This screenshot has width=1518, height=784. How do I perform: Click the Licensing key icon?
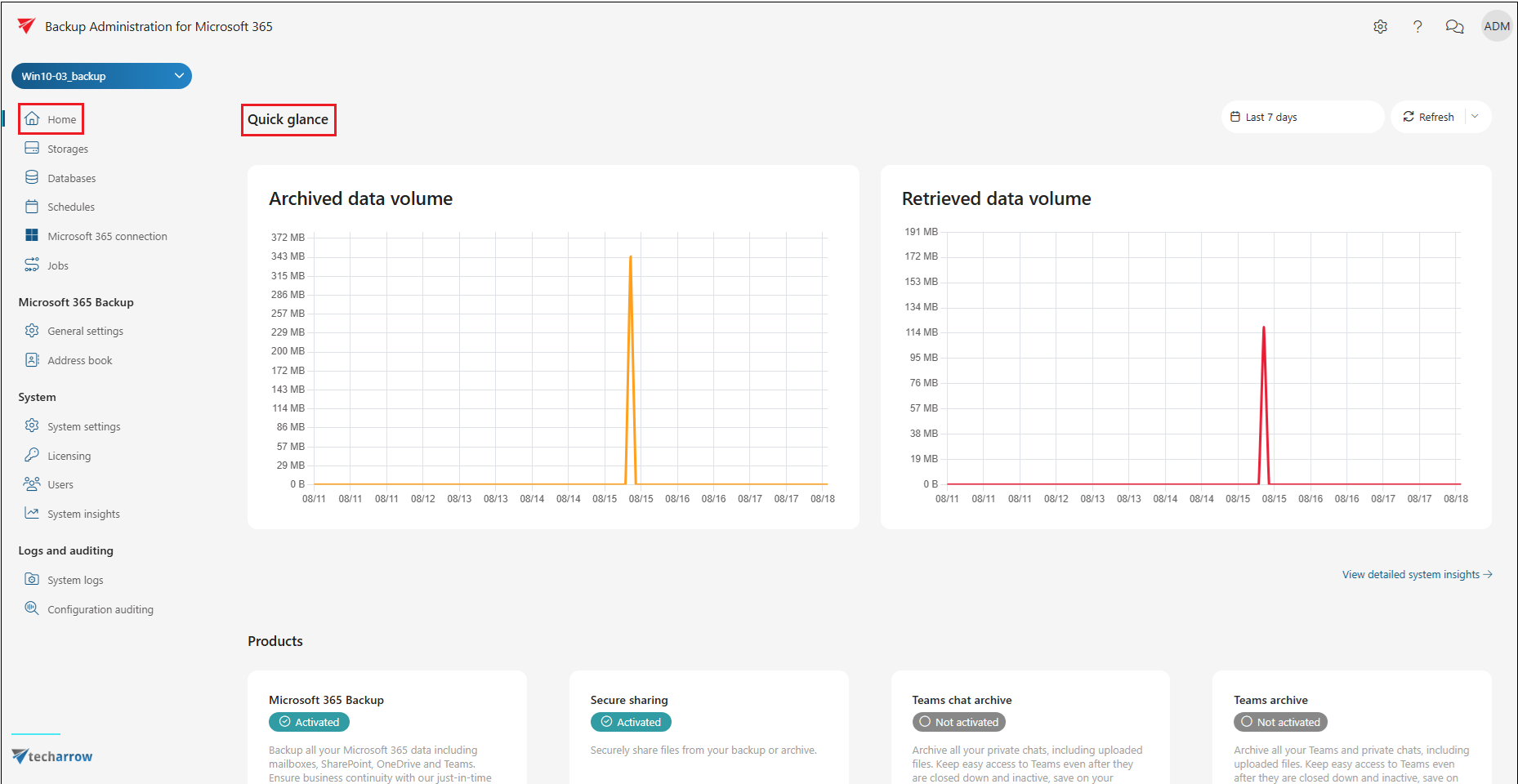(32, 456)
